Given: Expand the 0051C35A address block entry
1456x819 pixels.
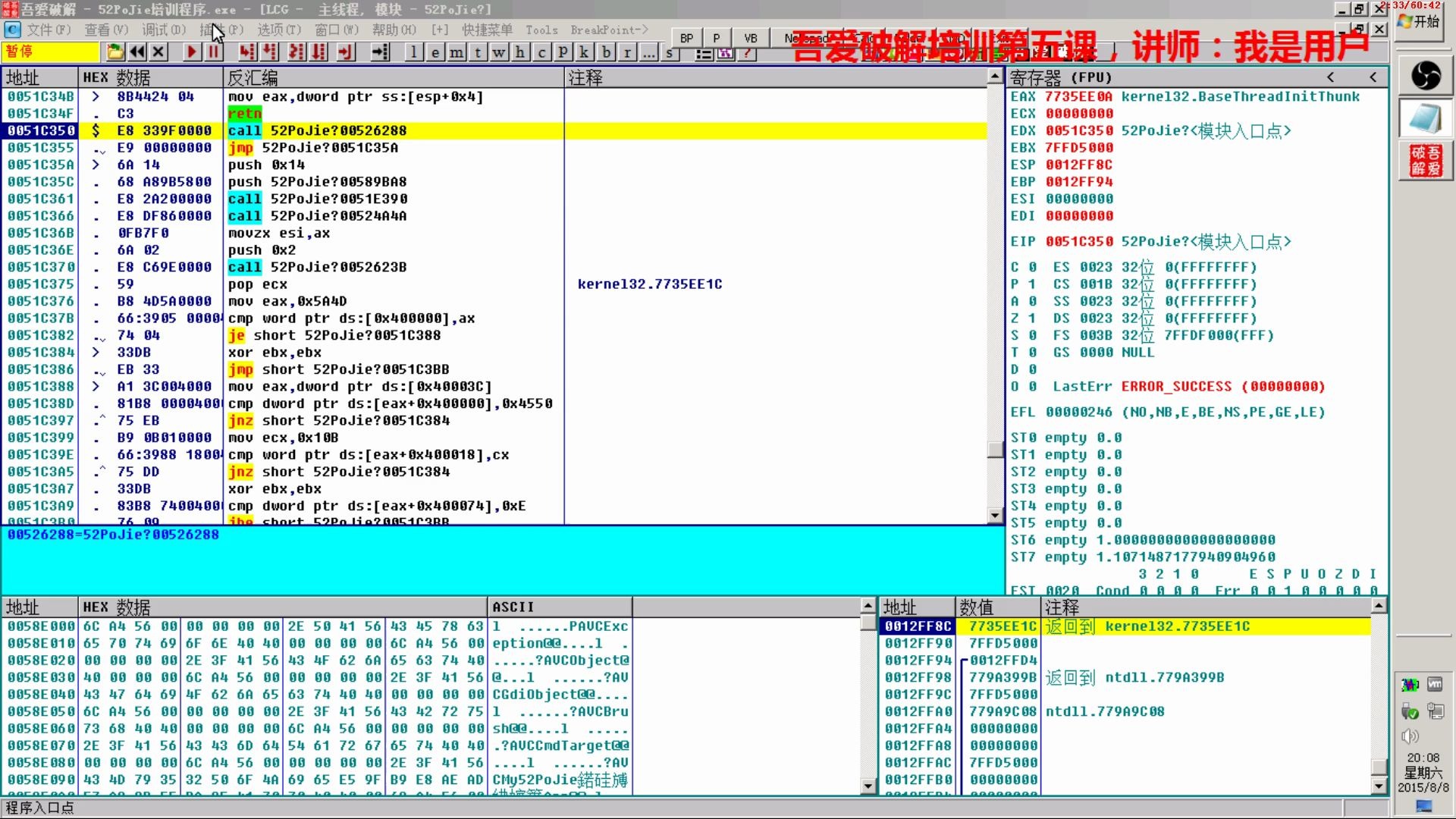Looking at the screenshot, I should pos(95,164).
